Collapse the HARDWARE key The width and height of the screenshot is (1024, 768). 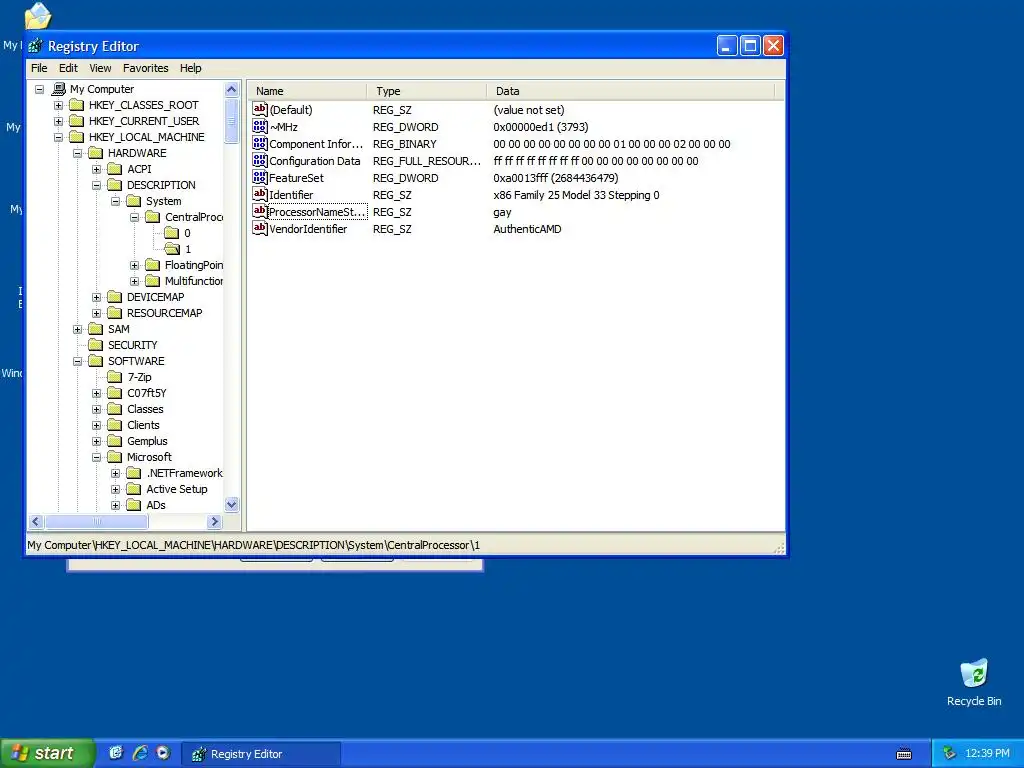point(77,153)
